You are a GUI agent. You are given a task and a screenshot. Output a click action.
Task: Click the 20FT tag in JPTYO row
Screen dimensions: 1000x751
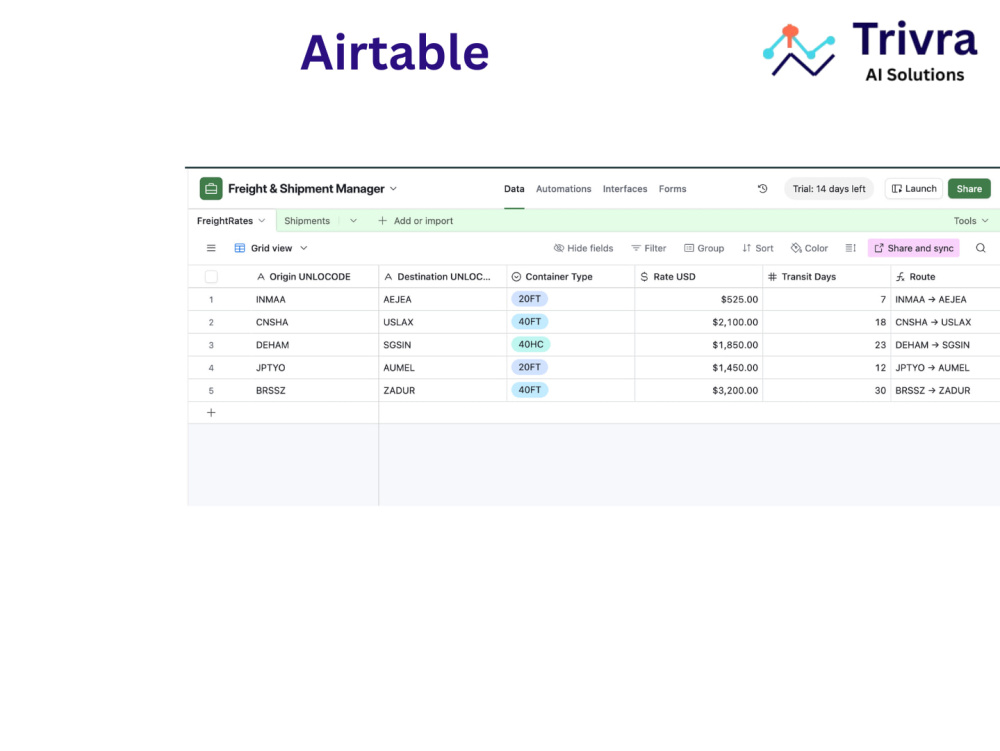tap(529, 367)
